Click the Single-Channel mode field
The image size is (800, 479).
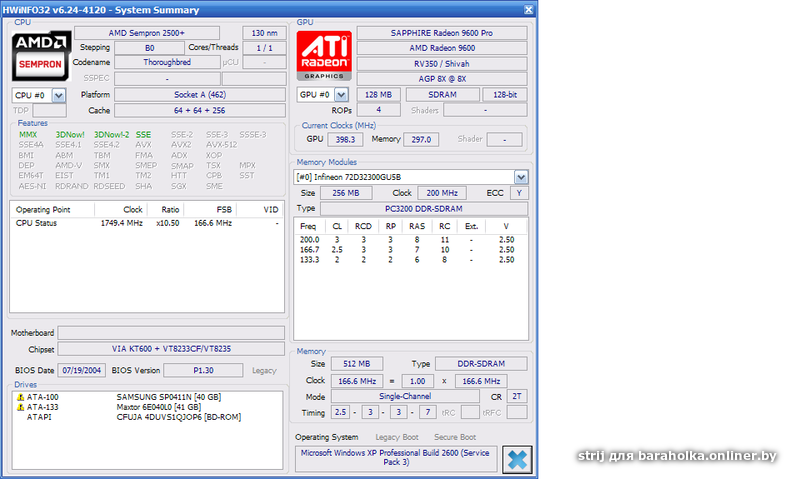pyautogui.click(x=405, y=396)
